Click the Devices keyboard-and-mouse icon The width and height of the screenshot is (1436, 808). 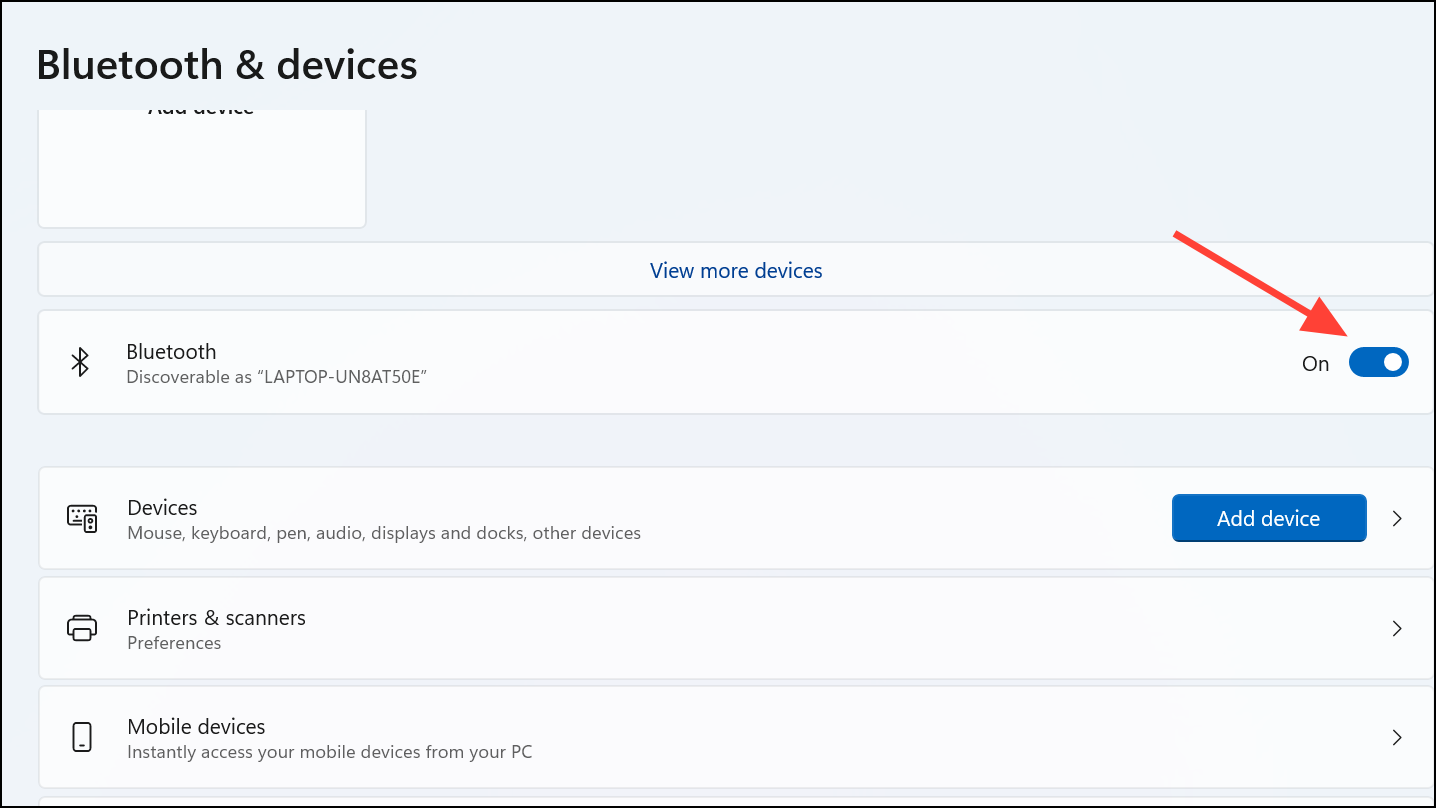(x=82, y=518)
